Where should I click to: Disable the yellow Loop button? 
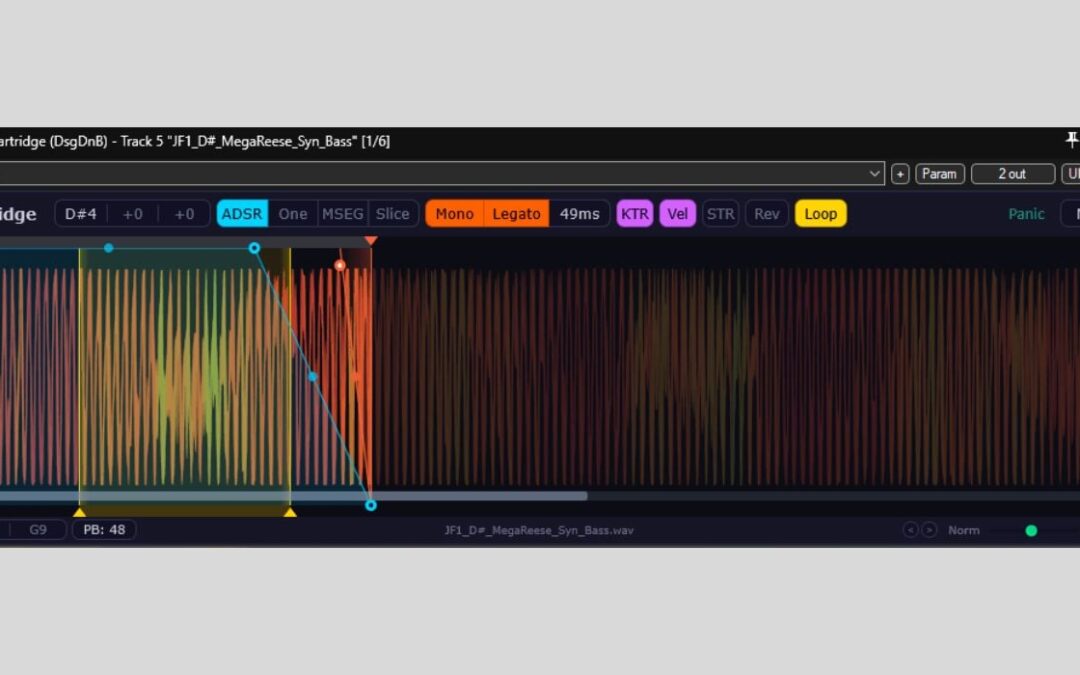click(820, 214)
